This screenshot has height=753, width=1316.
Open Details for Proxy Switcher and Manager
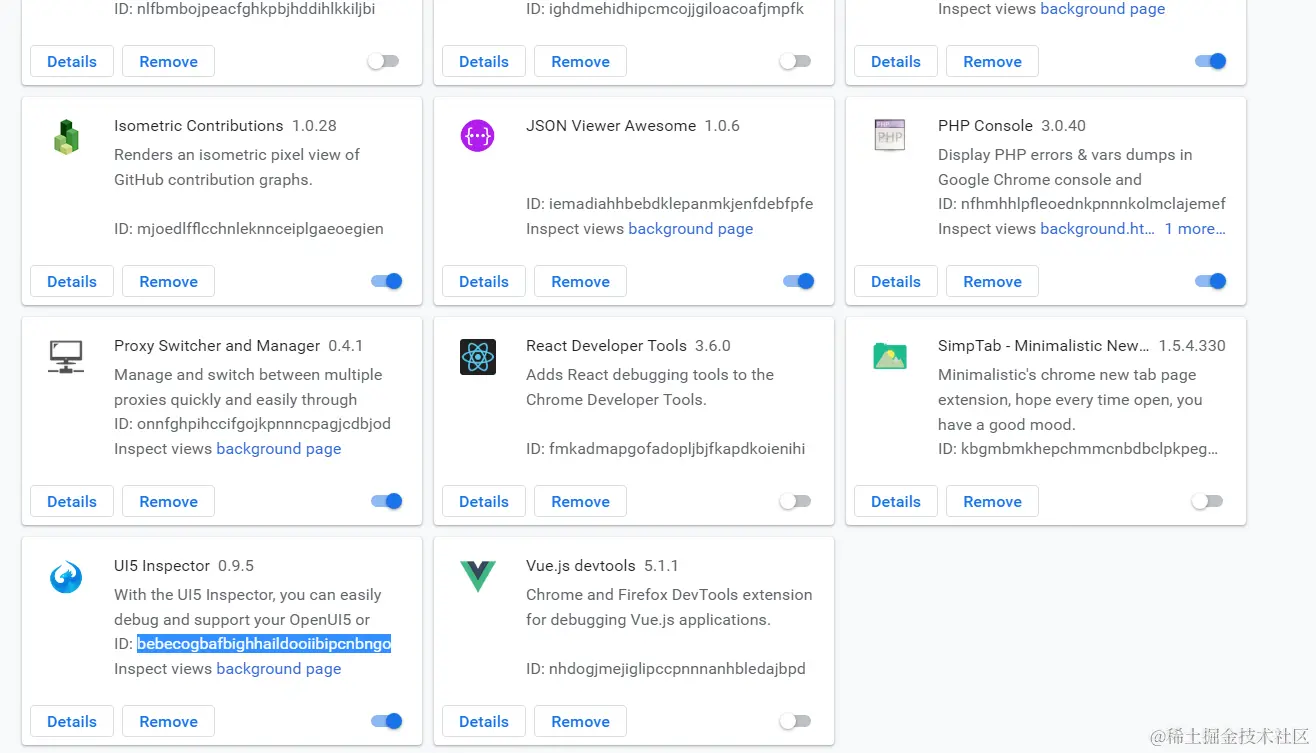click(72, 501)
